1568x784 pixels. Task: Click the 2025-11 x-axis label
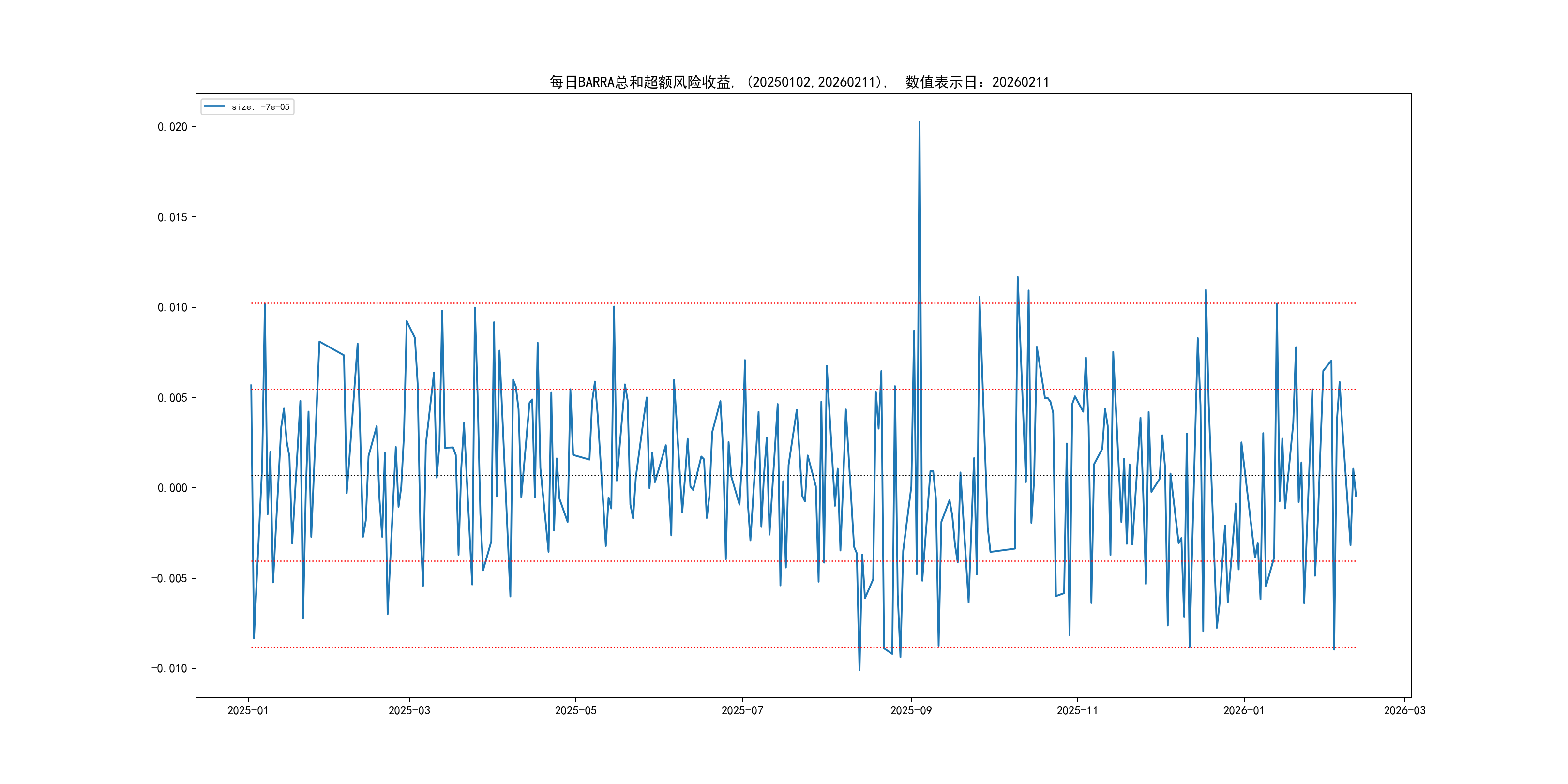pos(1077,710)
